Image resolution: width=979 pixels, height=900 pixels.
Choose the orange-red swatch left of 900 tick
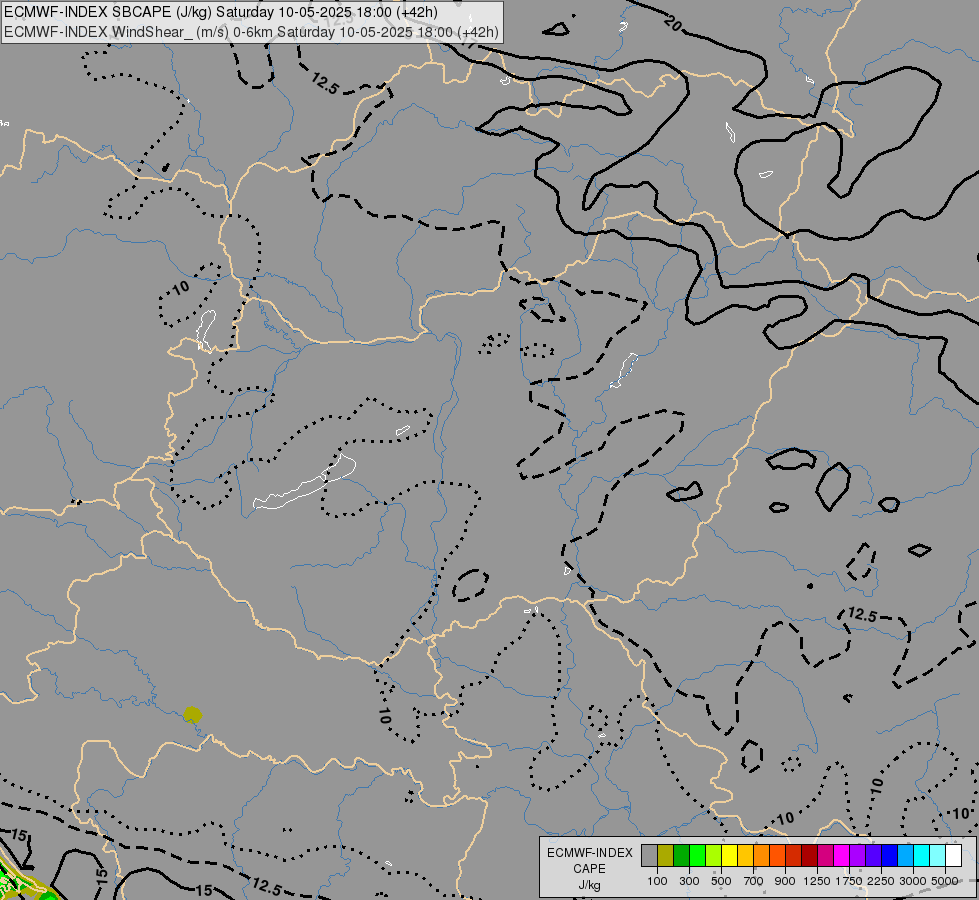(777, 856)
